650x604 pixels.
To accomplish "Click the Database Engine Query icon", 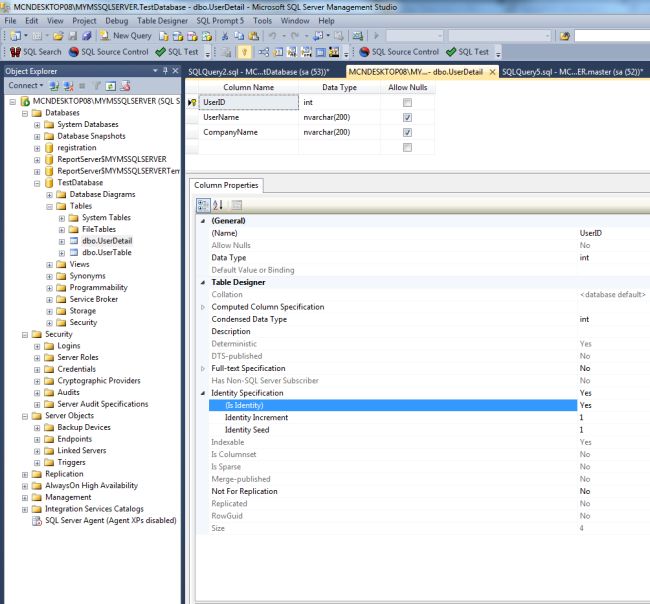I will (164, 36).
